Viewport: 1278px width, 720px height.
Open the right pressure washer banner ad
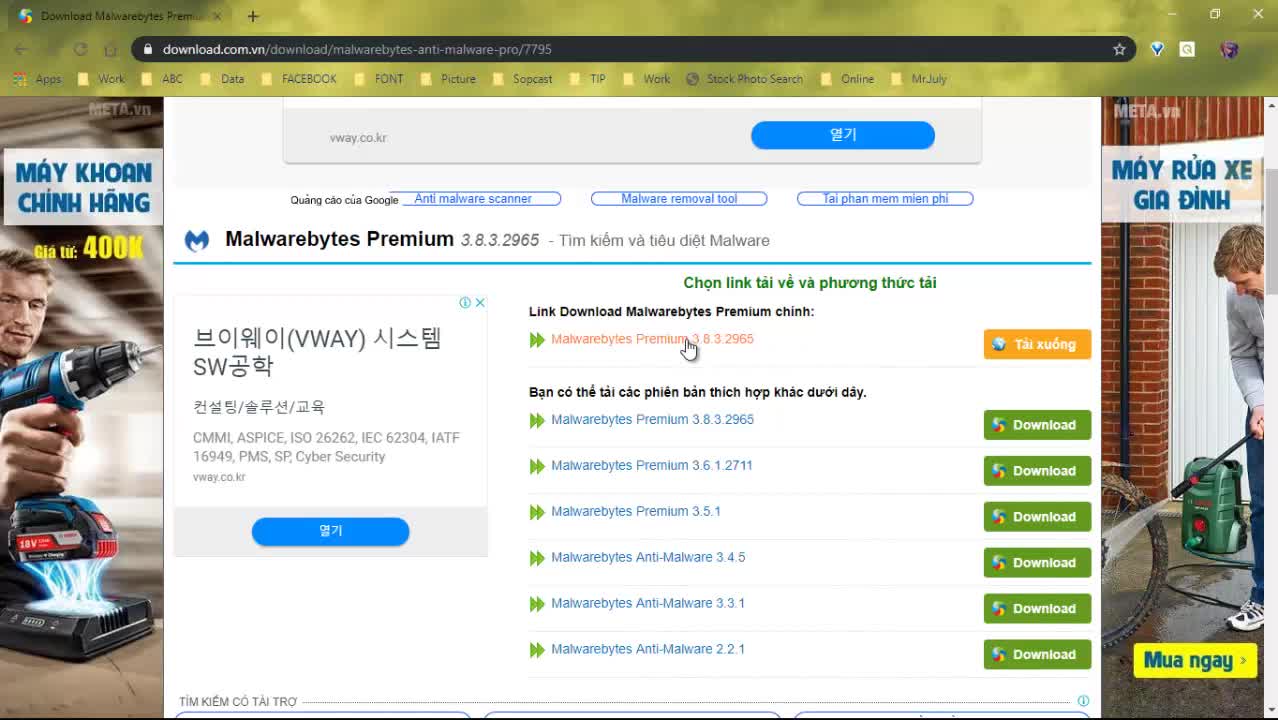(x=1183, y=408)
